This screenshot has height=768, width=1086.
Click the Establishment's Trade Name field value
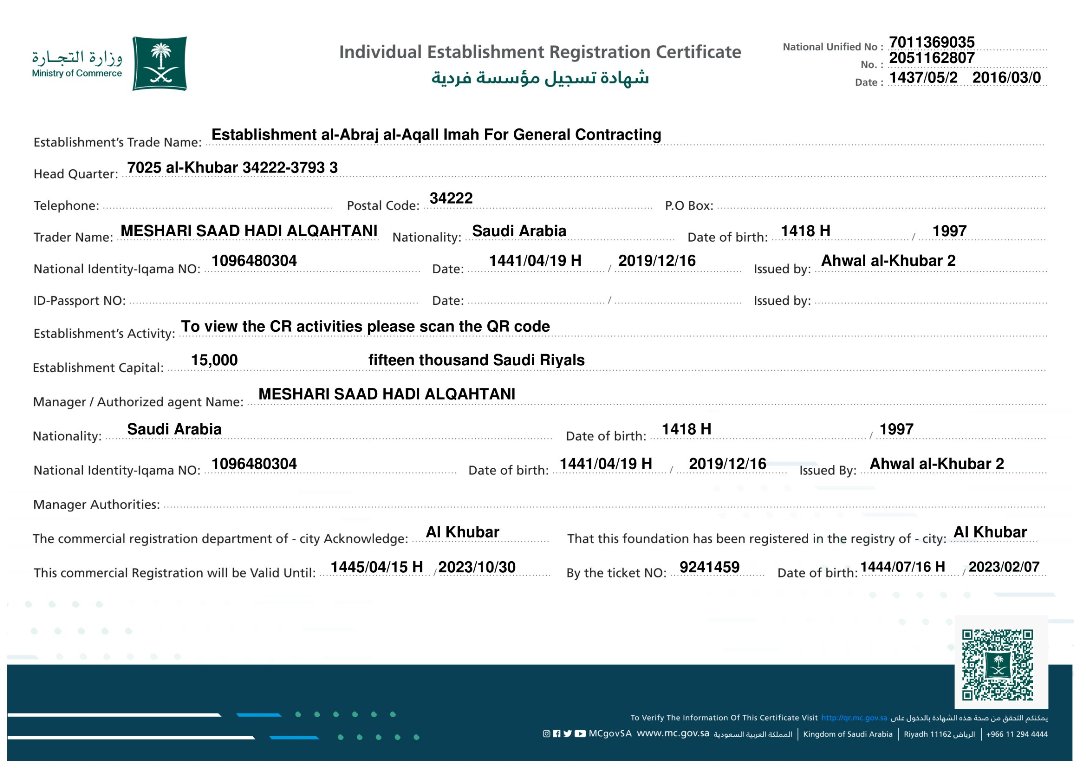point(436,135)
